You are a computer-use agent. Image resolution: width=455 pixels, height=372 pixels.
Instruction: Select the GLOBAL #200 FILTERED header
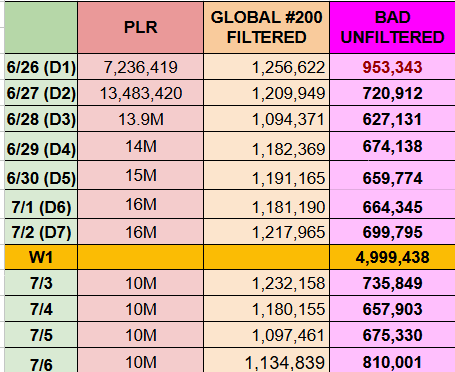(x=266, y=27)
